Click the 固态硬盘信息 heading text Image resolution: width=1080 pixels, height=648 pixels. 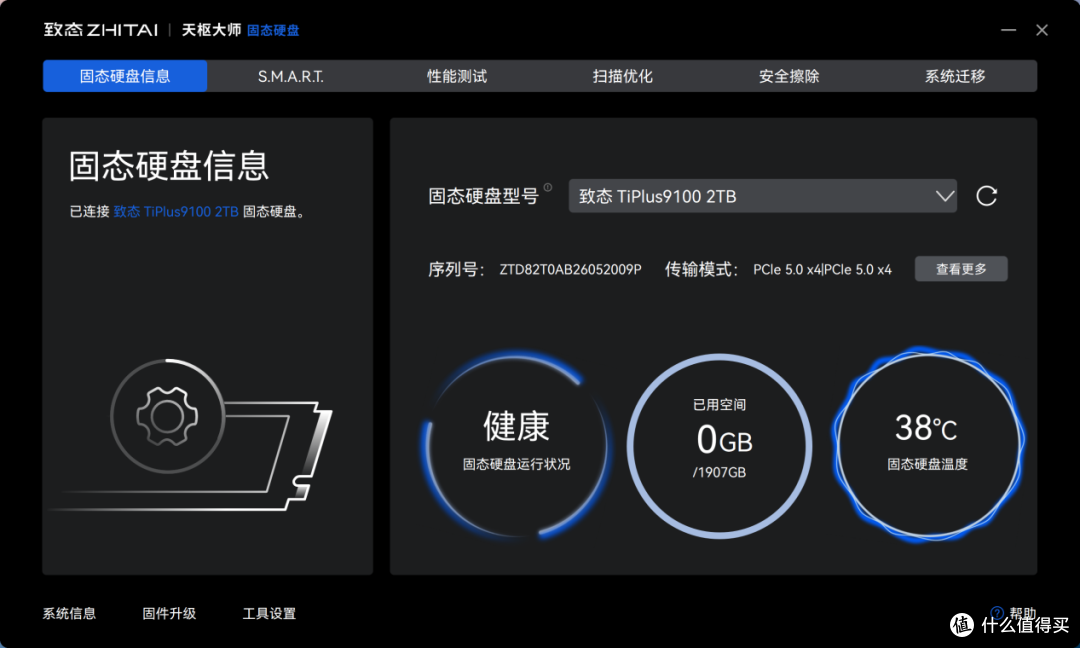169,166
